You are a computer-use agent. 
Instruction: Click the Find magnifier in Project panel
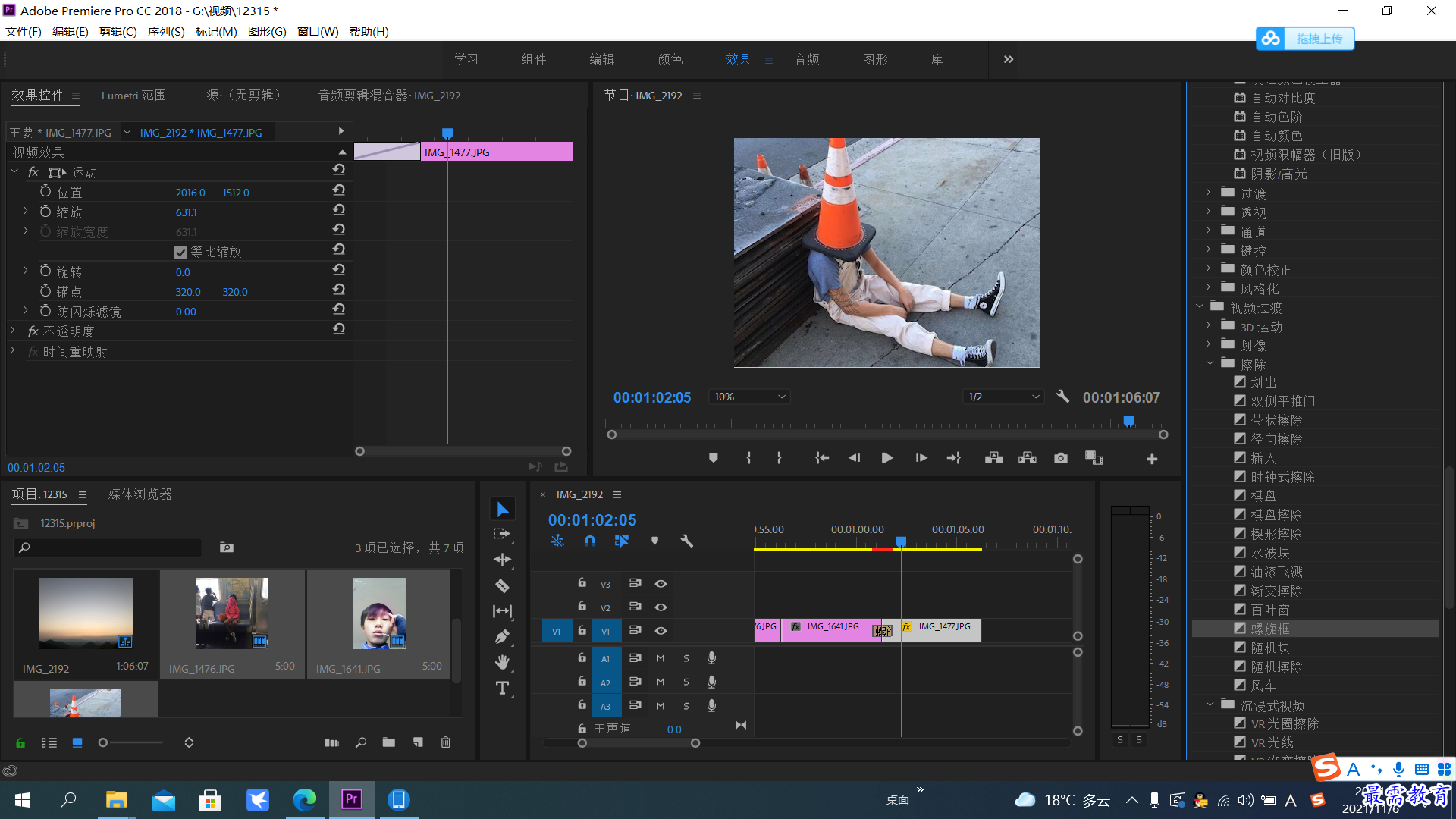tap(361, 742)
